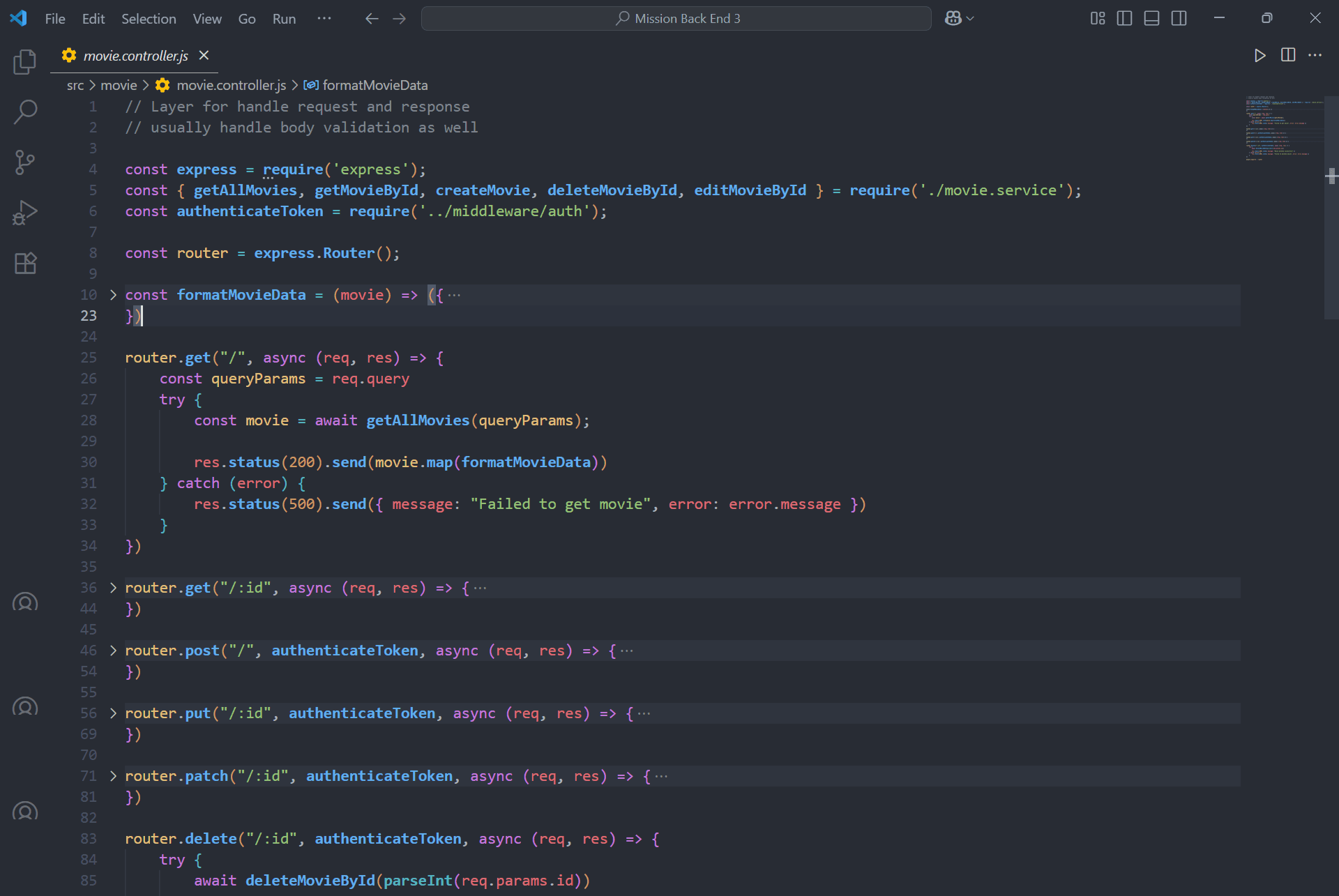Select the movie.controller.js tab
The width and height of the screenshot is (1339, 896).
click(x=134, y=56)
